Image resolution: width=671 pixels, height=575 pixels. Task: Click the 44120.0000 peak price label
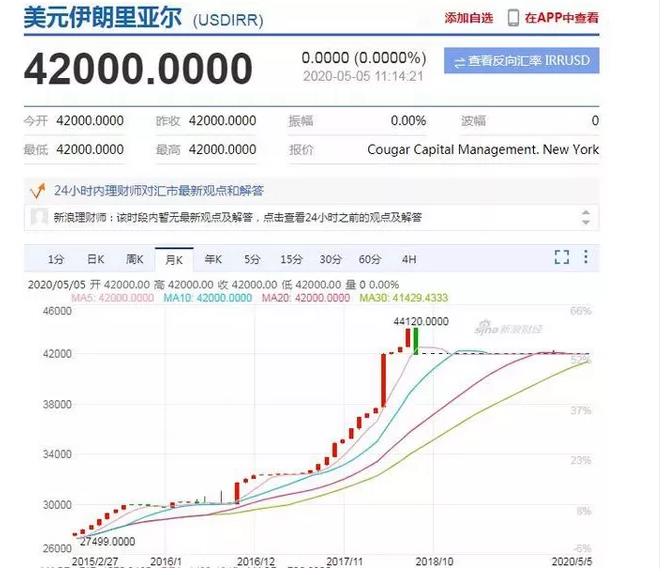coord(421,321)
